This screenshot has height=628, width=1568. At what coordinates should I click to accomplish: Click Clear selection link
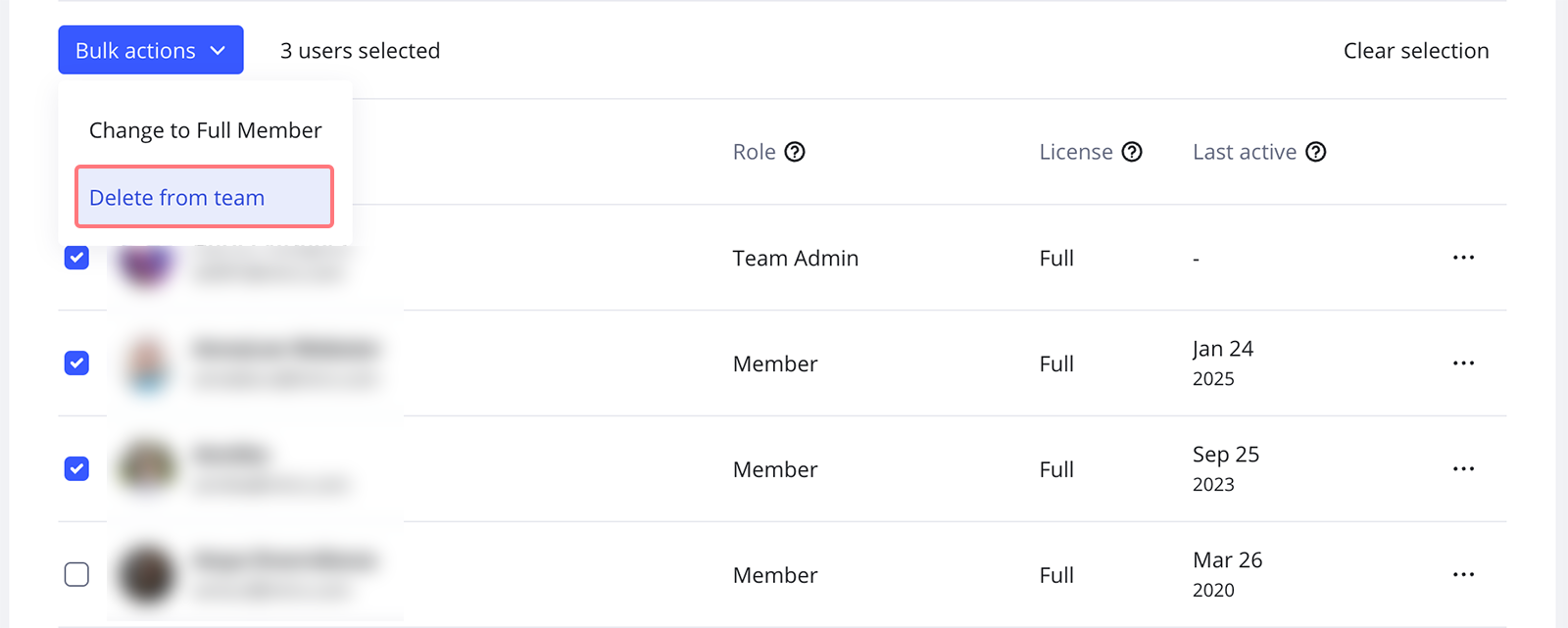point(1415,51)
